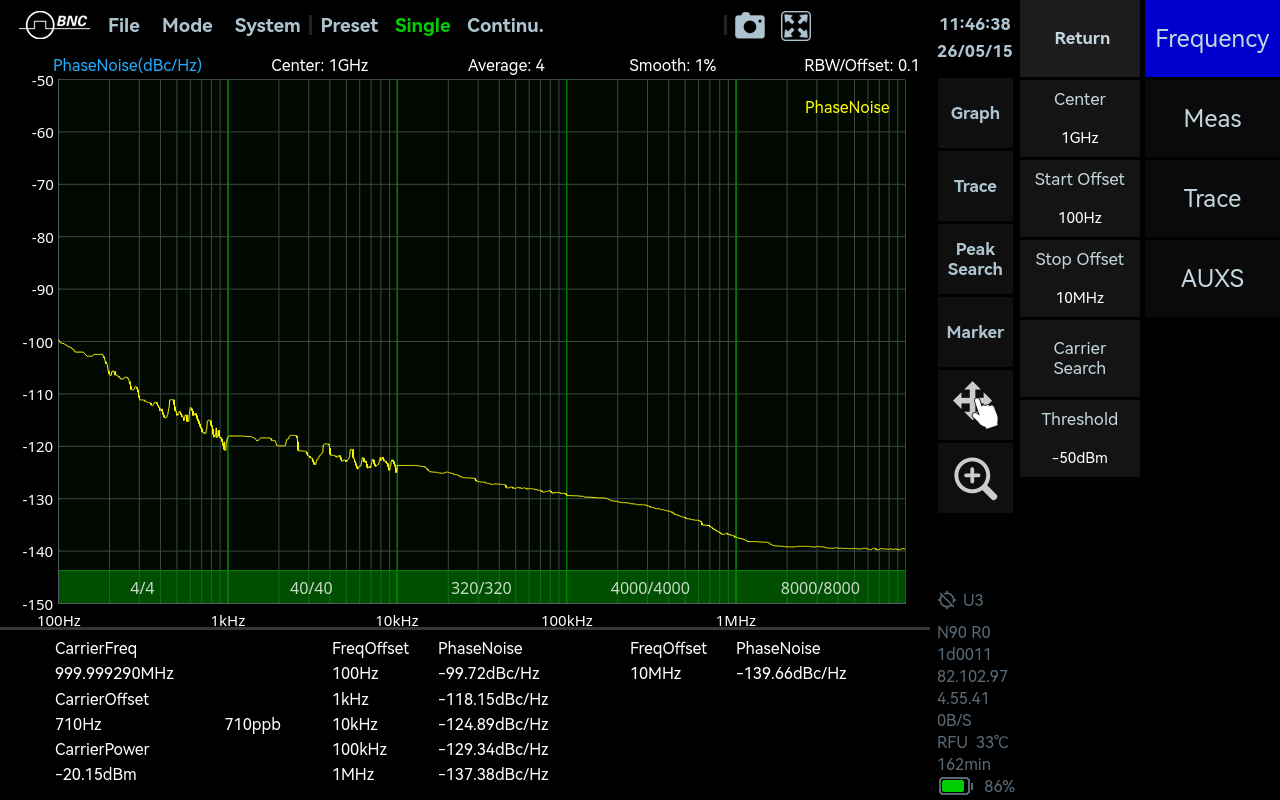The image size is (1280, 800).
Task: Open the Marker menu
Action: click(975, 332)
